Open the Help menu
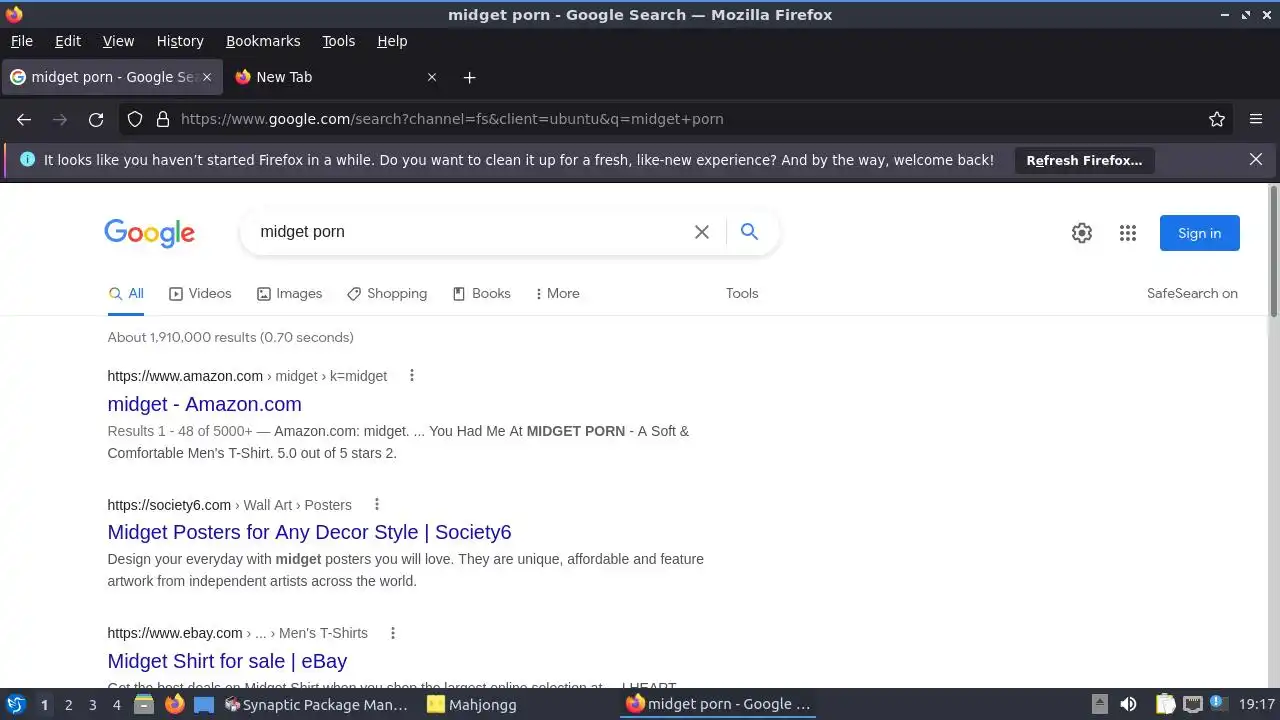 pyautogui.click(x=392, y=41)
